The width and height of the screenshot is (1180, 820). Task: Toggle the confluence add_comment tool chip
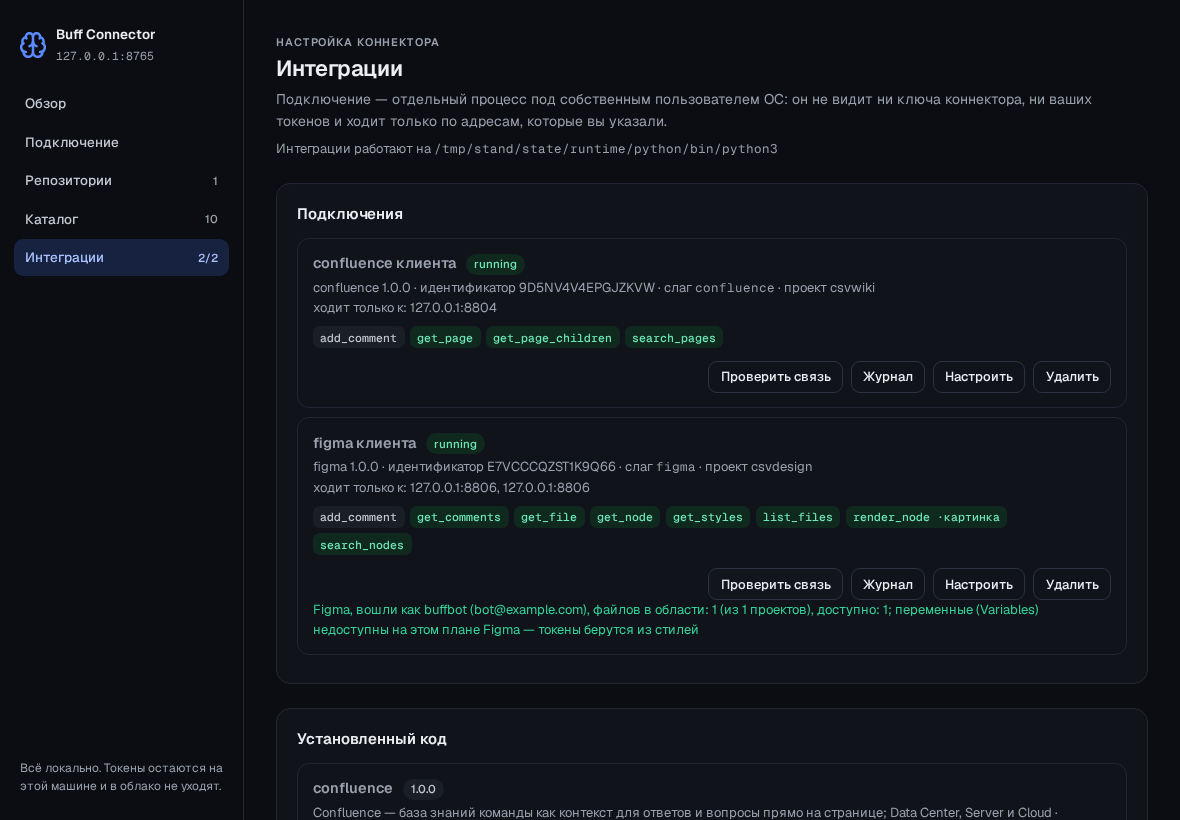click(358, 338)
